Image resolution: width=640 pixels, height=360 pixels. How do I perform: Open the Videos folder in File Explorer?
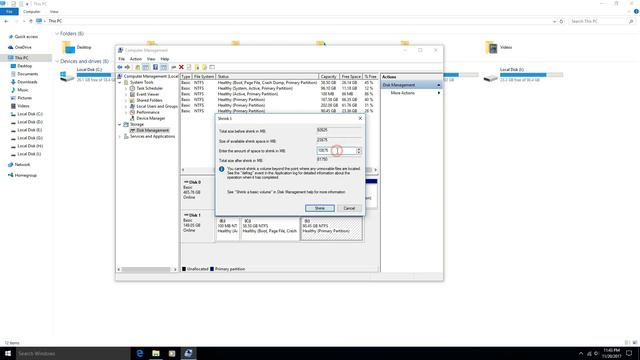(x=498, y=47)
